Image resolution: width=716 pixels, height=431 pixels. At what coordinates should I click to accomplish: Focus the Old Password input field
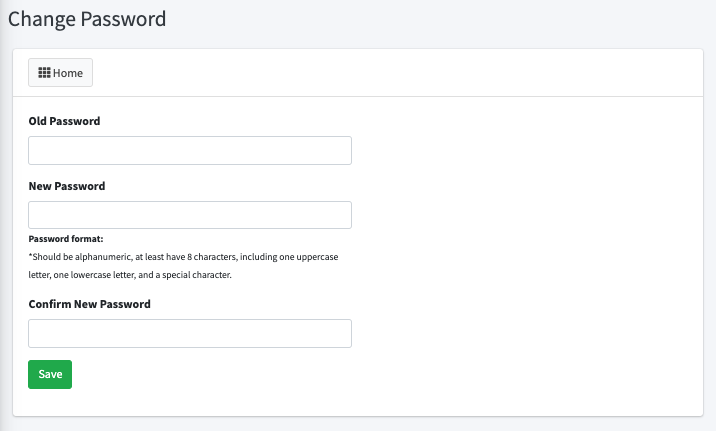[190, 150]
